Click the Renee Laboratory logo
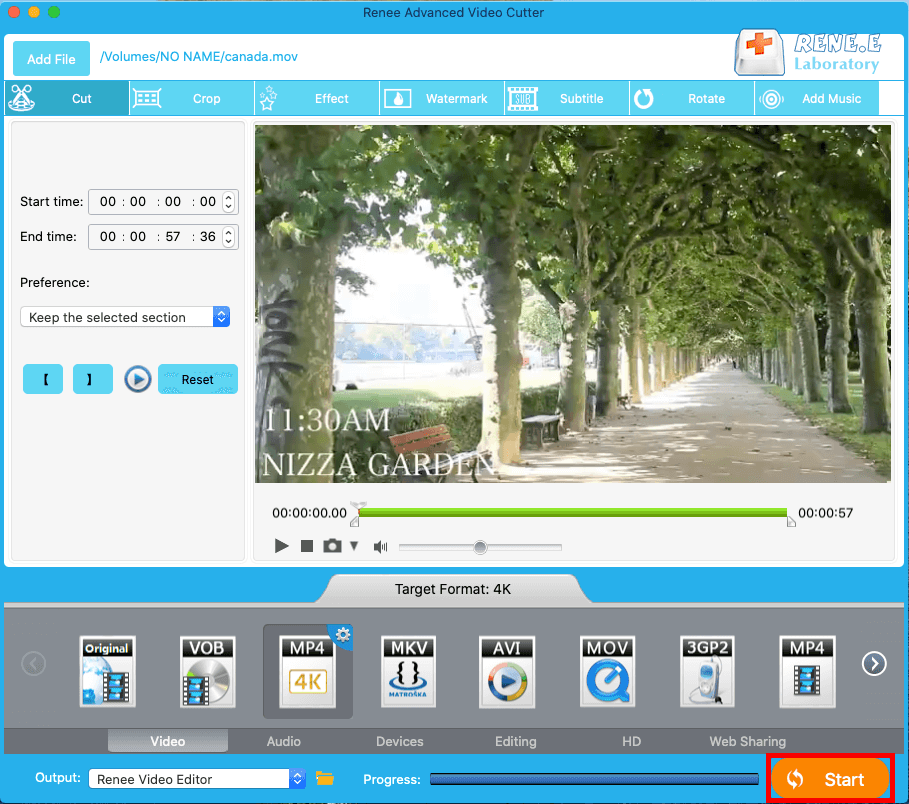 (809, 53)
